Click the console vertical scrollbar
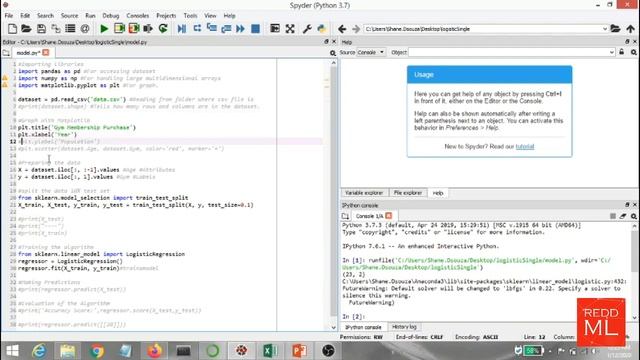The image size is (640, 360). (x=634, y=271)
